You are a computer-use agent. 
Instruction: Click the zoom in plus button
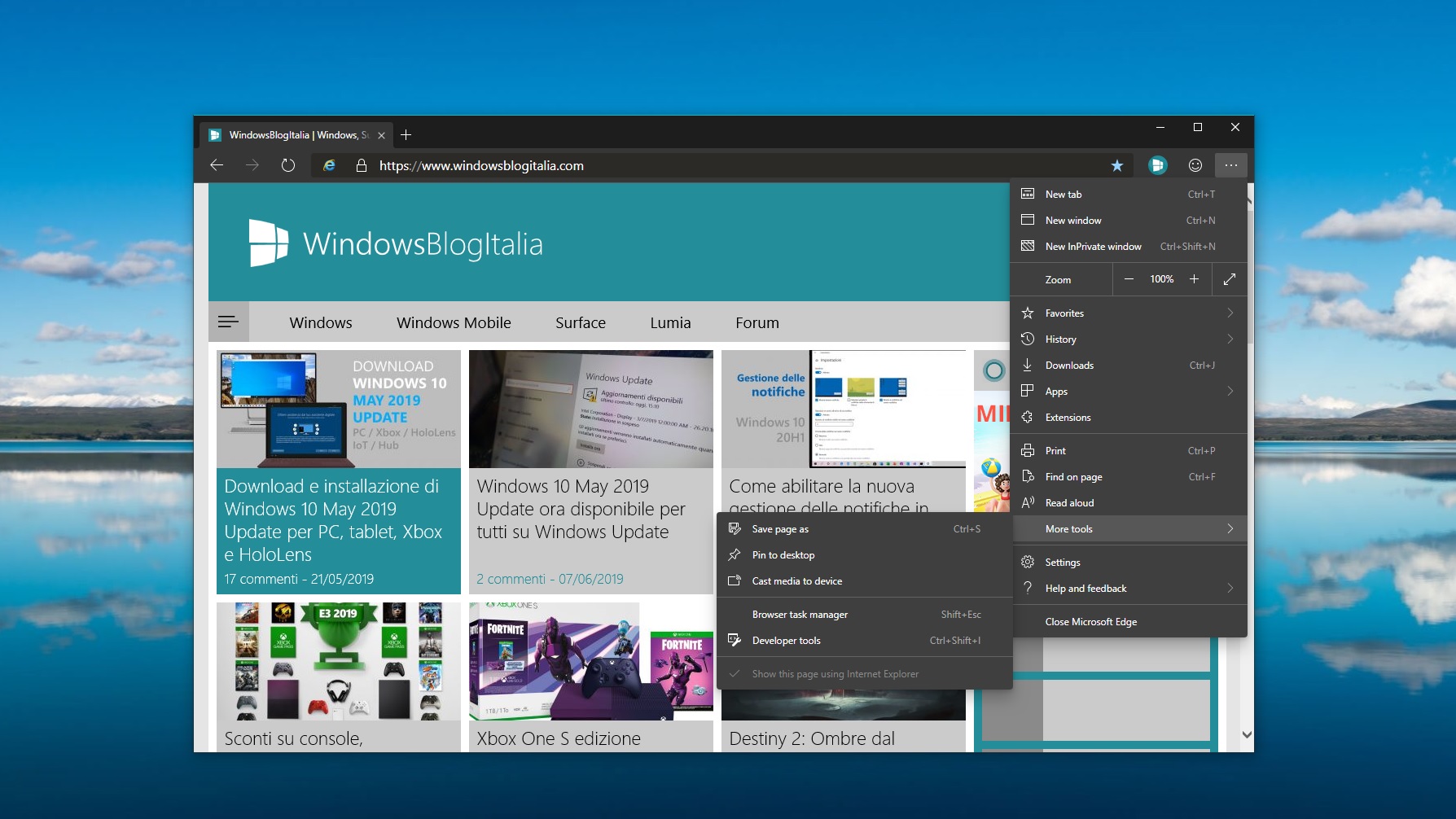[1194, 279]
